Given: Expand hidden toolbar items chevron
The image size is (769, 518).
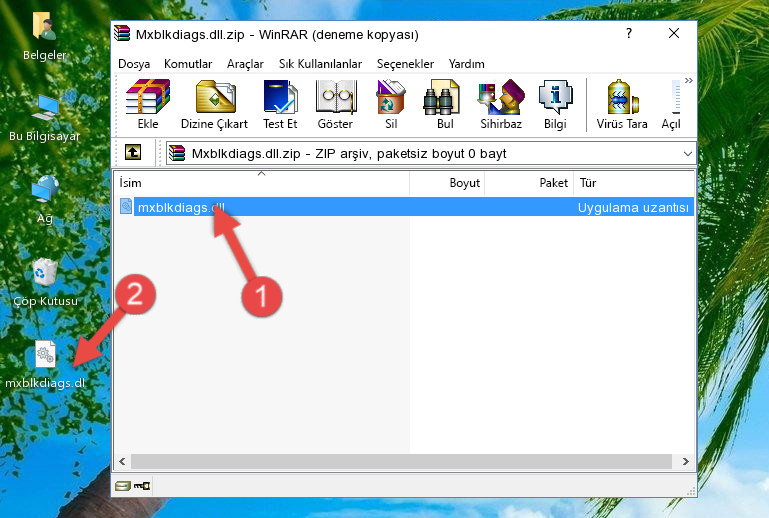Looking at the screenshot, I should [689, 80].
